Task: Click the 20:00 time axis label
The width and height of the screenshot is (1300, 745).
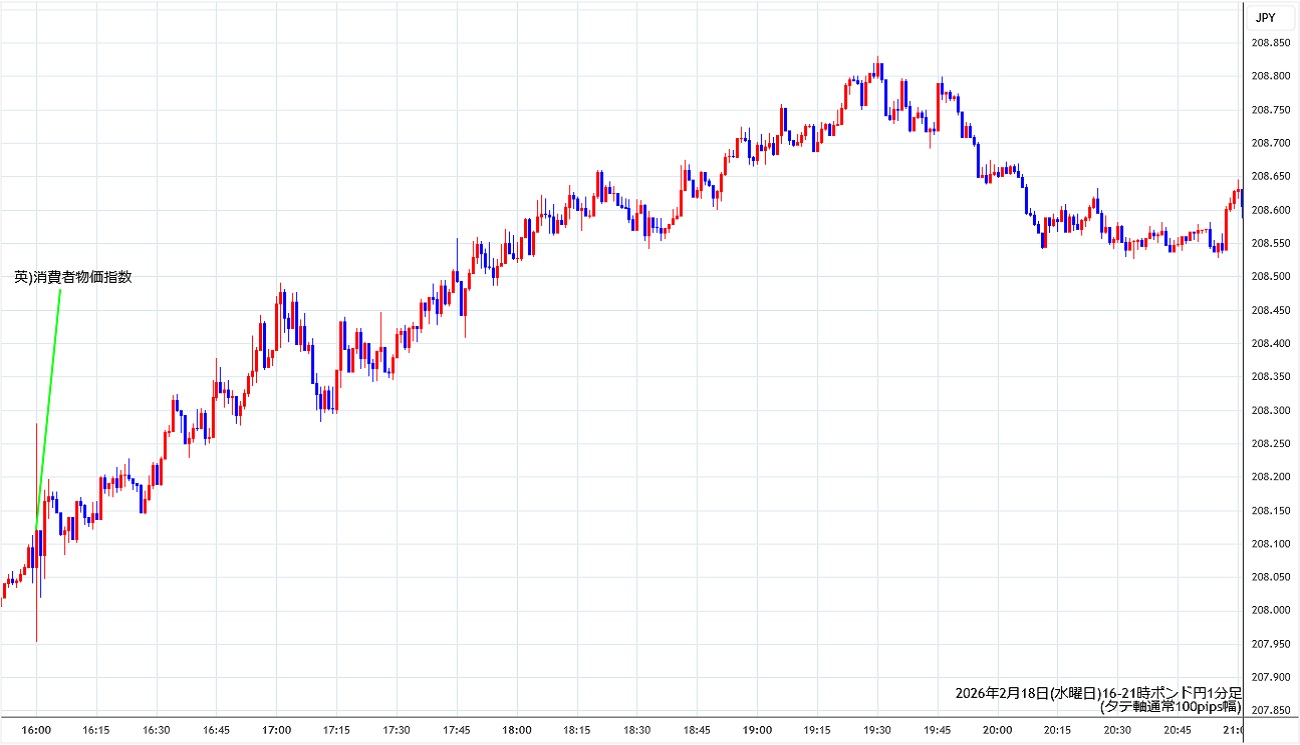Action: pos(998,730)
